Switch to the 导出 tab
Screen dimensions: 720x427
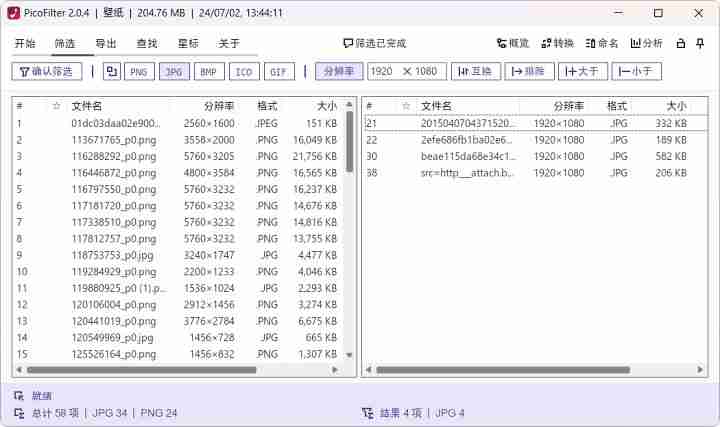pyautogui.click(x=105, y=44)
